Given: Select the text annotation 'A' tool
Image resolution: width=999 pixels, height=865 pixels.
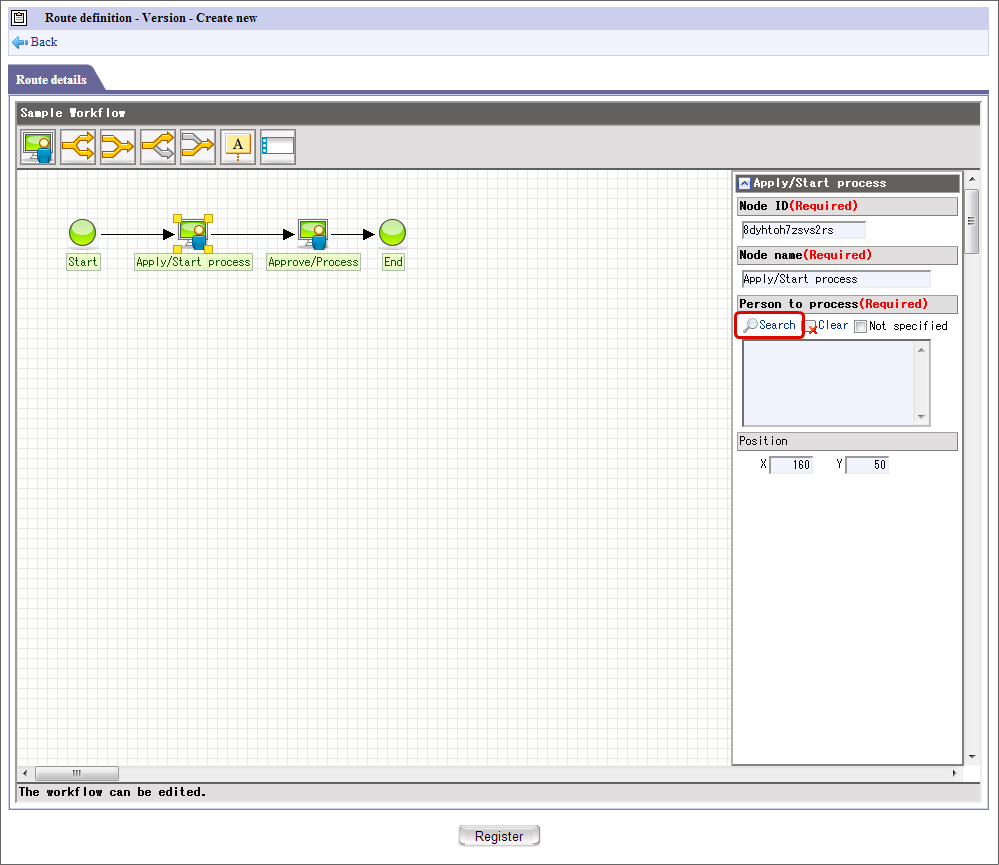Looking at the screenshot, I should 238,147.
